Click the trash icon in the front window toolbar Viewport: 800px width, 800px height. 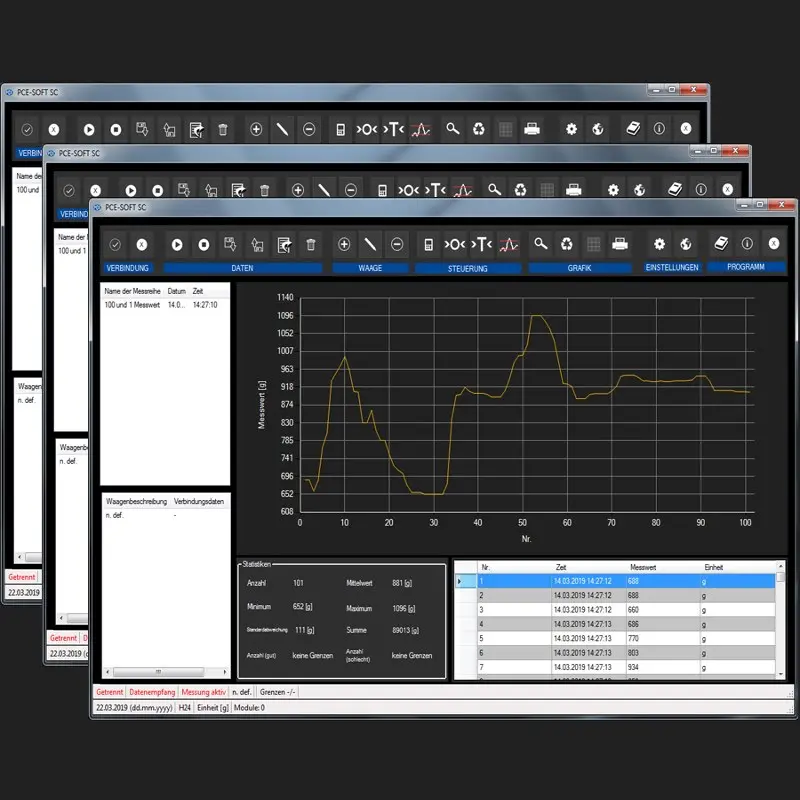point(311,244)
